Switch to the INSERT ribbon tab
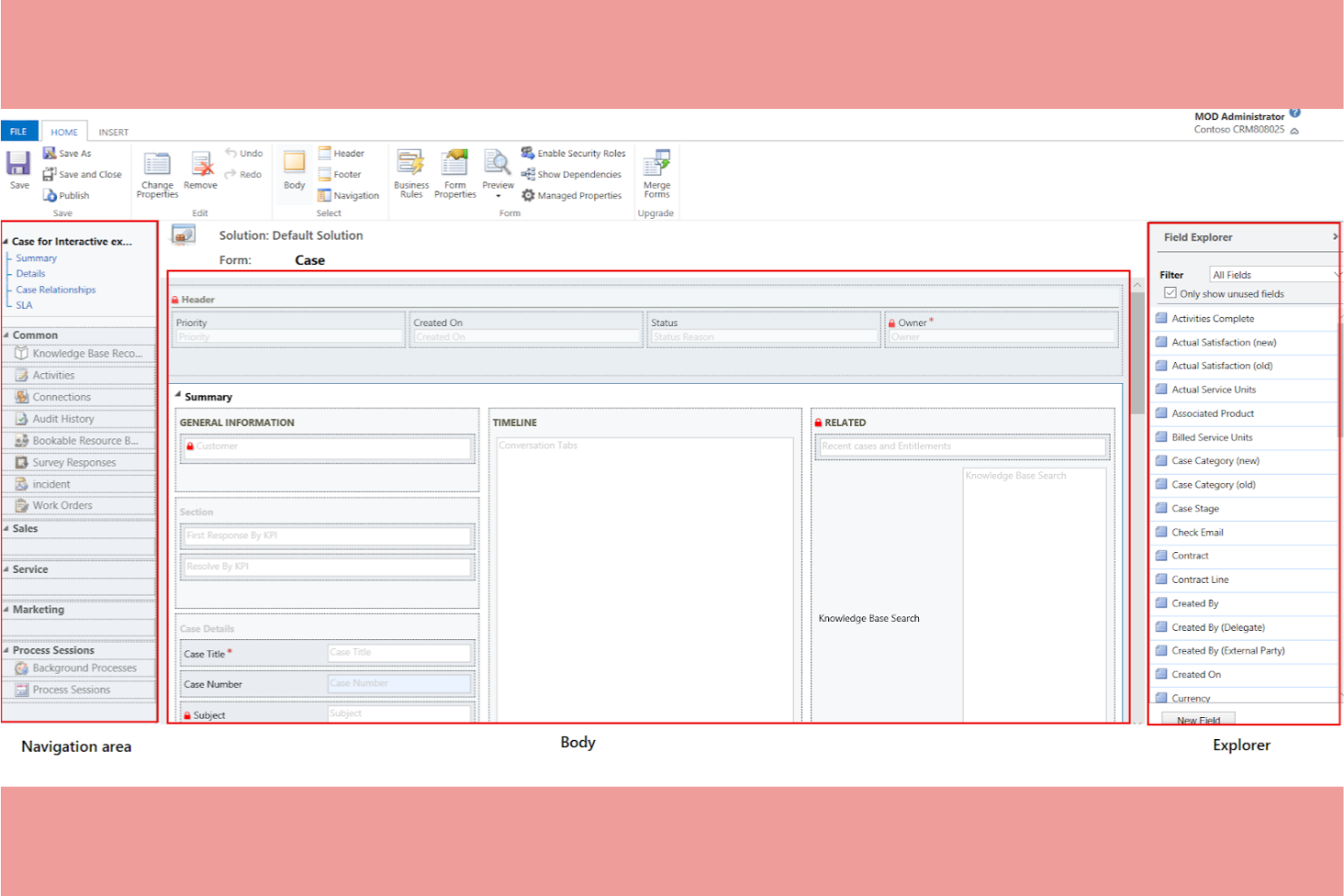Viewport: 1344px width, 896px height. (113, 132)
